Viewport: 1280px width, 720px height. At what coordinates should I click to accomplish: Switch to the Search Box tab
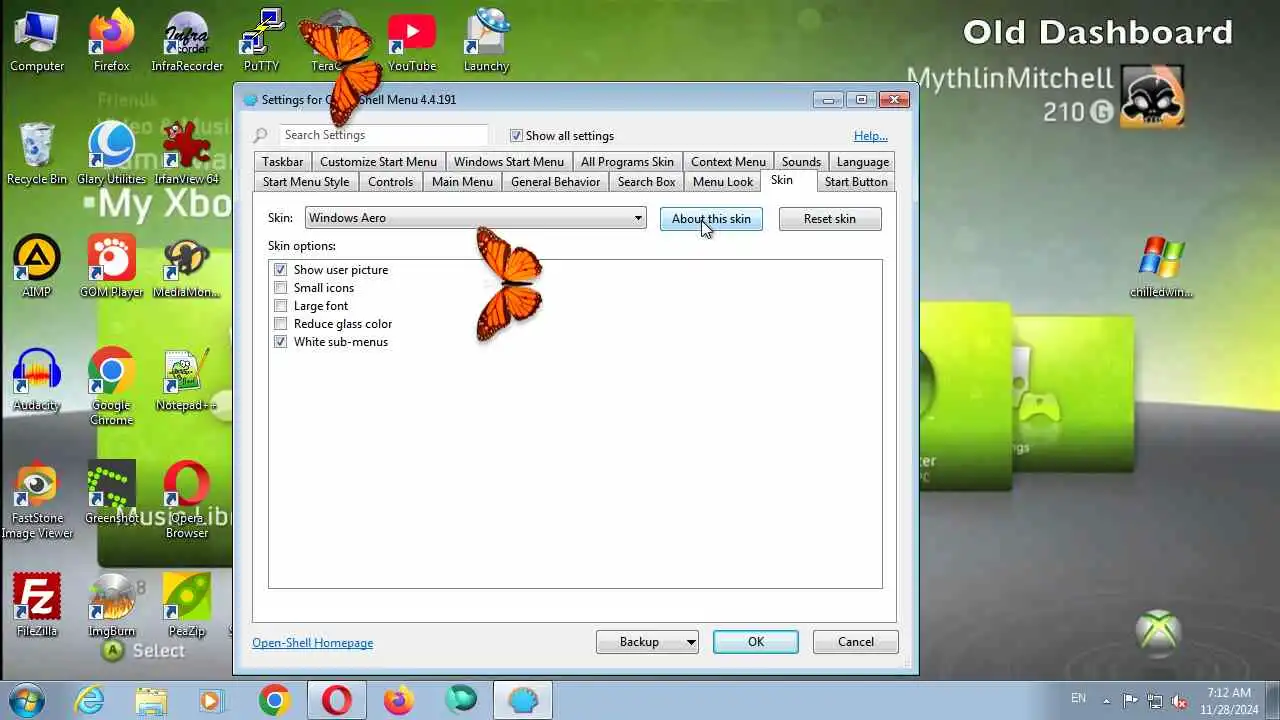[x=646, y=182]
